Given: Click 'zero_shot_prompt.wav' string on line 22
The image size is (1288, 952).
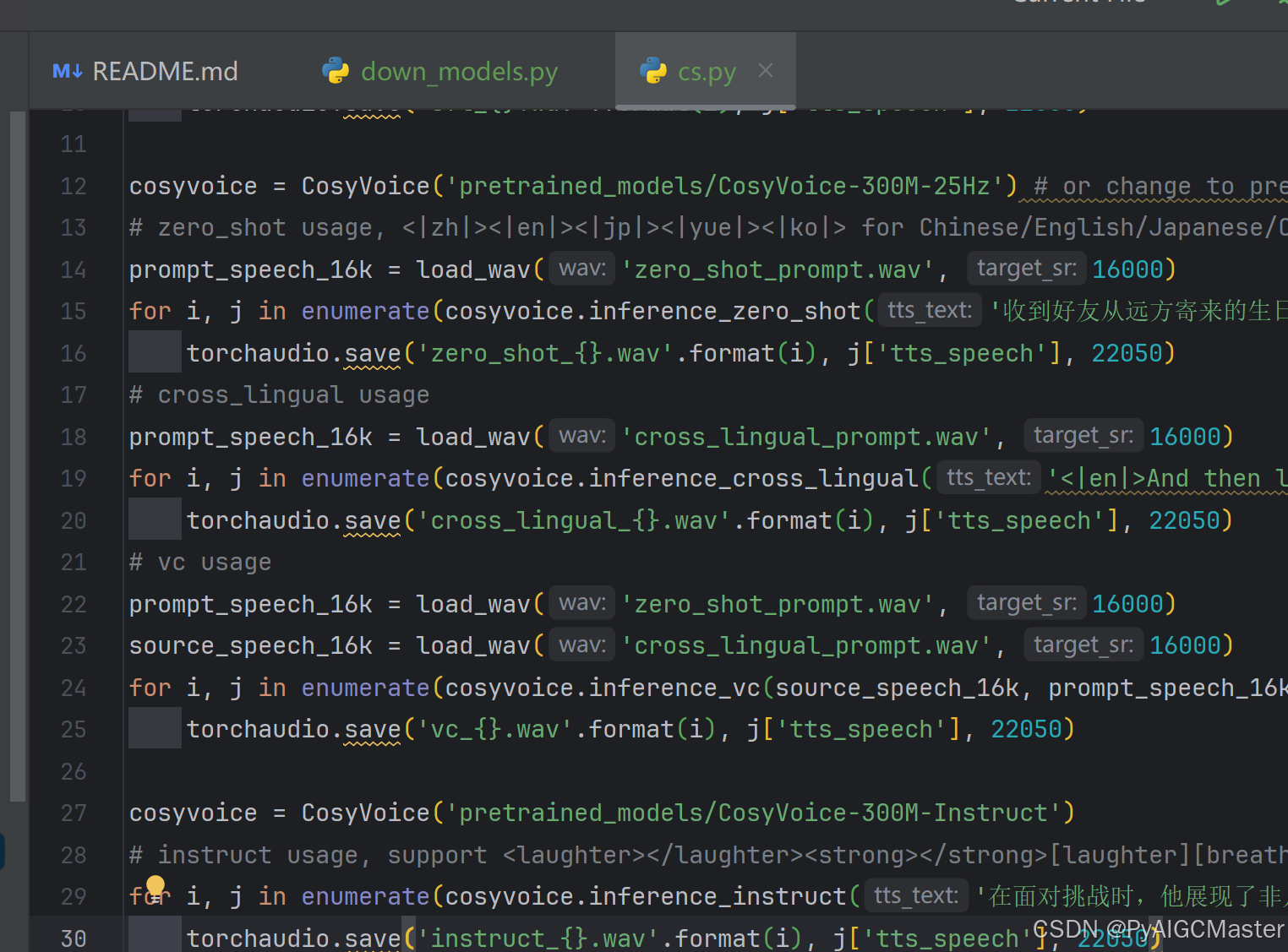Looking at the screenshot, I should [x=778, y=604].
